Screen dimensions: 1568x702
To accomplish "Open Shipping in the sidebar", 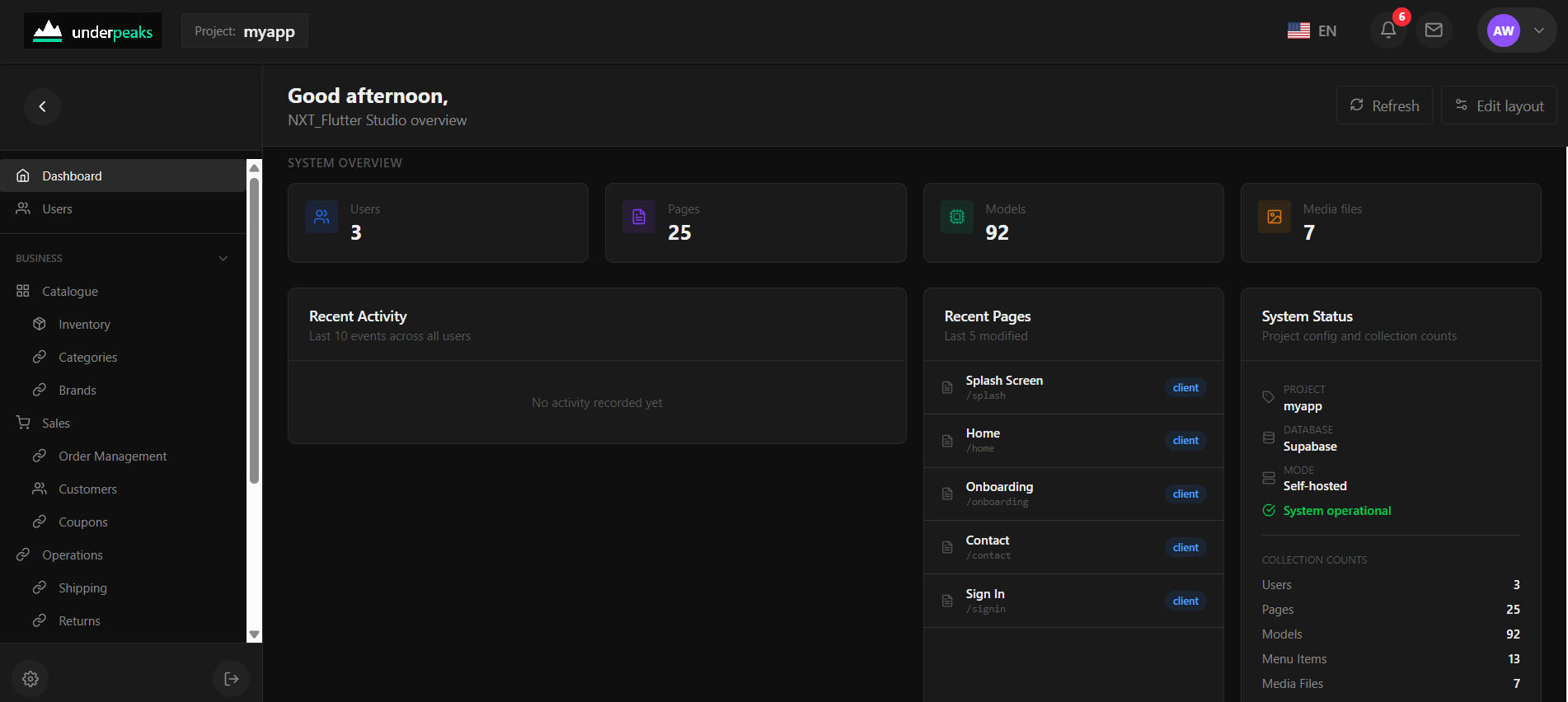I will pos(123,587).
